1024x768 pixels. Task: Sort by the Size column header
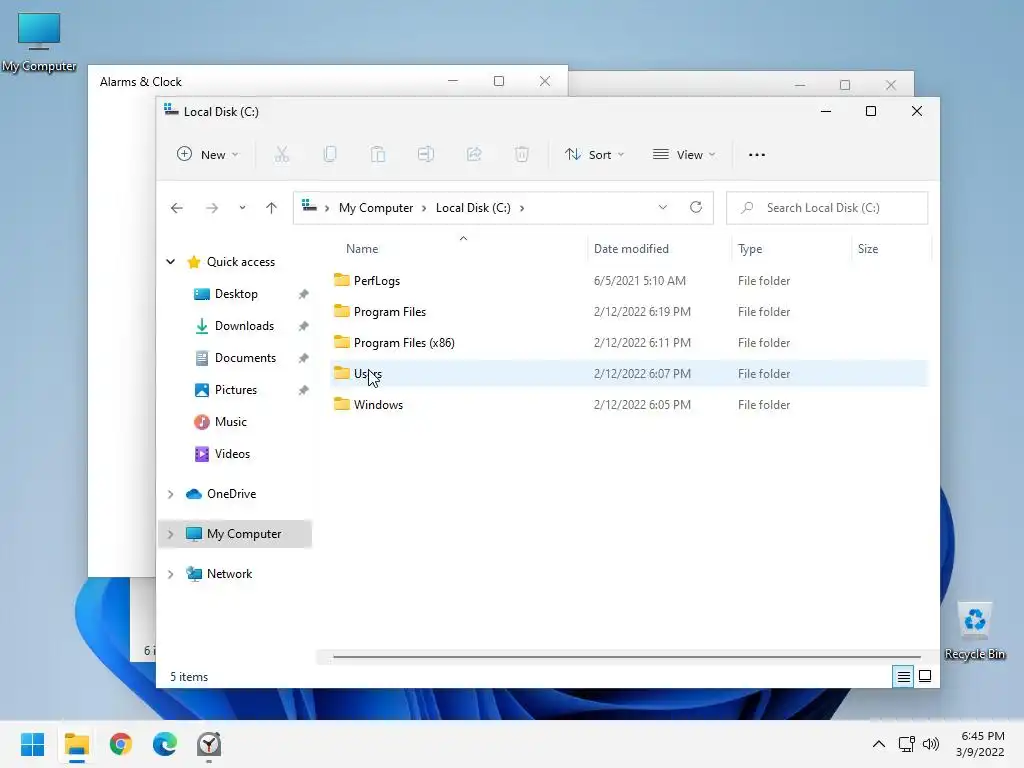tap(867, 249)
